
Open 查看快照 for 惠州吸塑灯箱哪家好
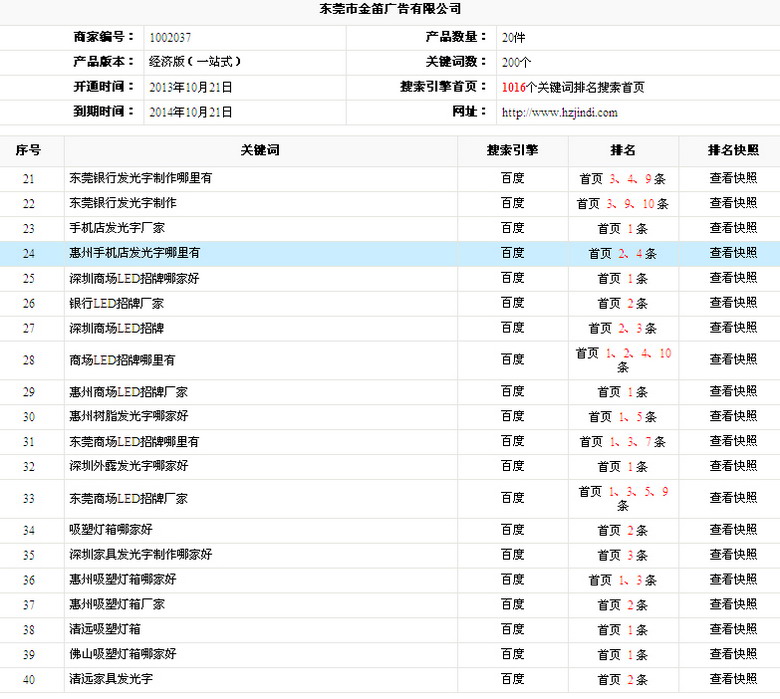coord(733,579)
